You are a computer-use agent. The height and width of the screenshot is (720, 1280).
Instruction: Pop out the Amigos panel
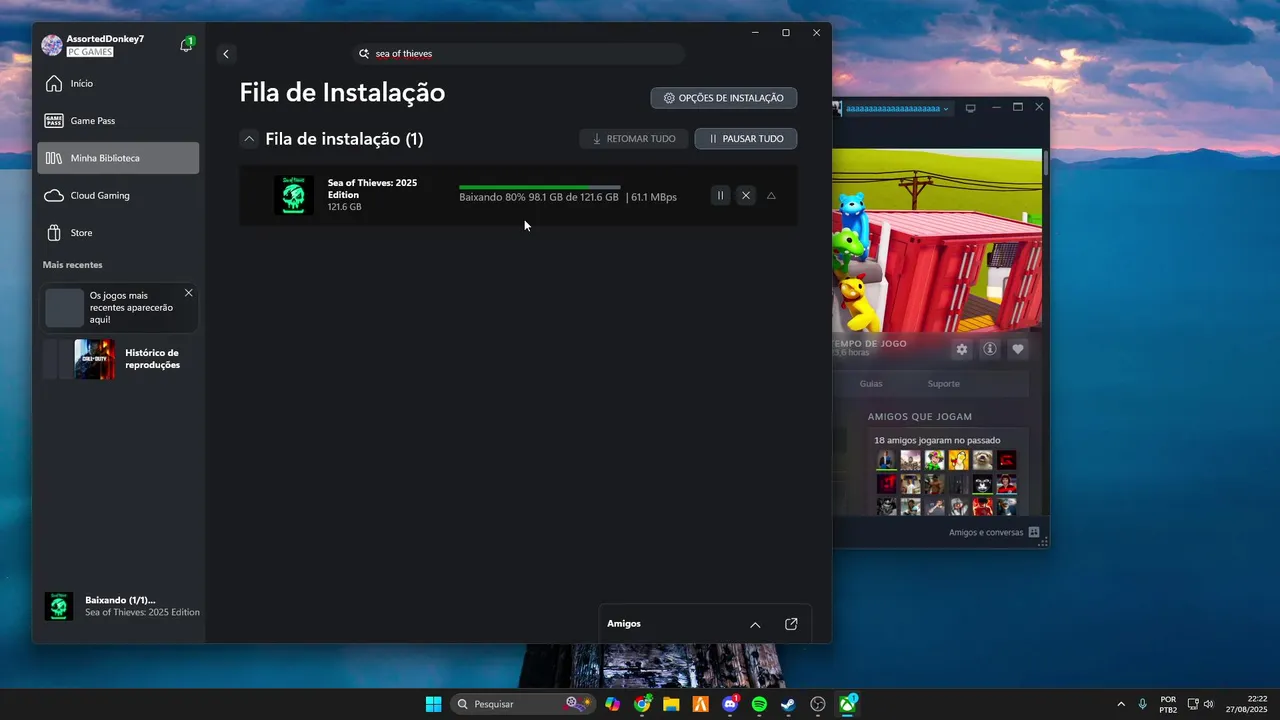(791, 624)
